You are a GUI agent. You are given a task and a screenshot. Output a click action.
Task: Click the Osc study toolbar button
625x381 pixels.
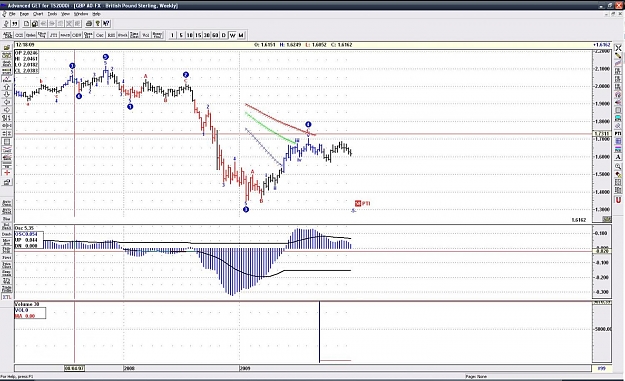click(100, 35)
